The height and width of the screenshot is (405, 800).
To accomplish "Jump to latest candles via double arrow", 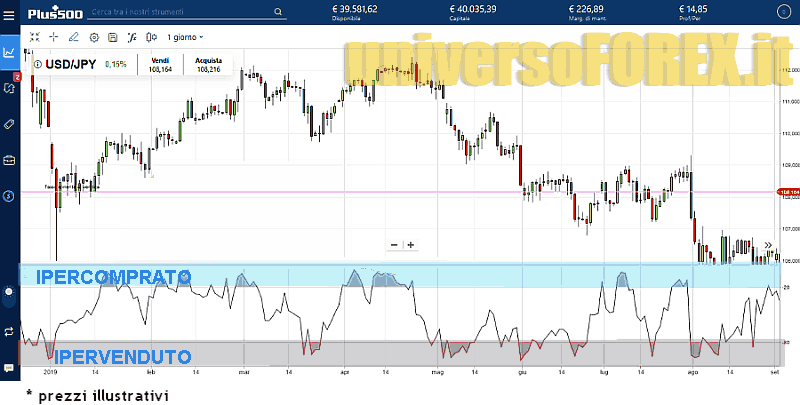I will pos(768,245).
